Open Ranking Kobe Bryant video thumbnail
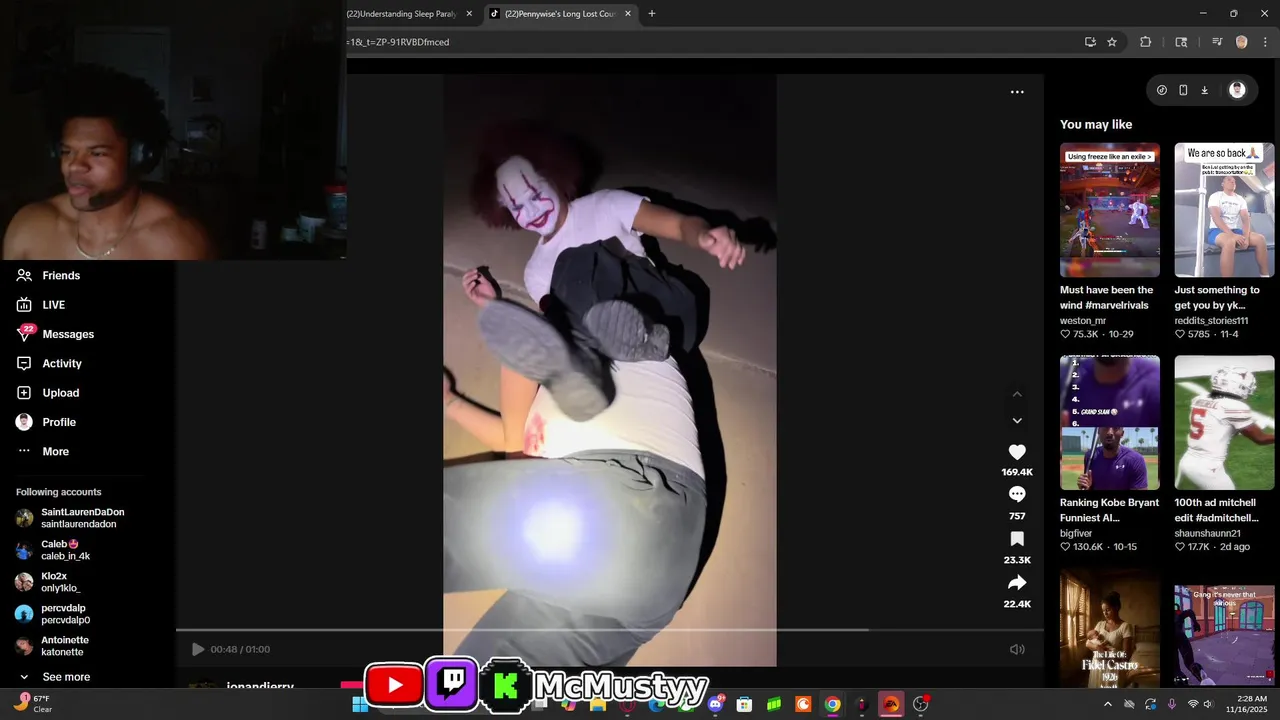This screenshot has width=1280, height=720. tap(1110, 422)
